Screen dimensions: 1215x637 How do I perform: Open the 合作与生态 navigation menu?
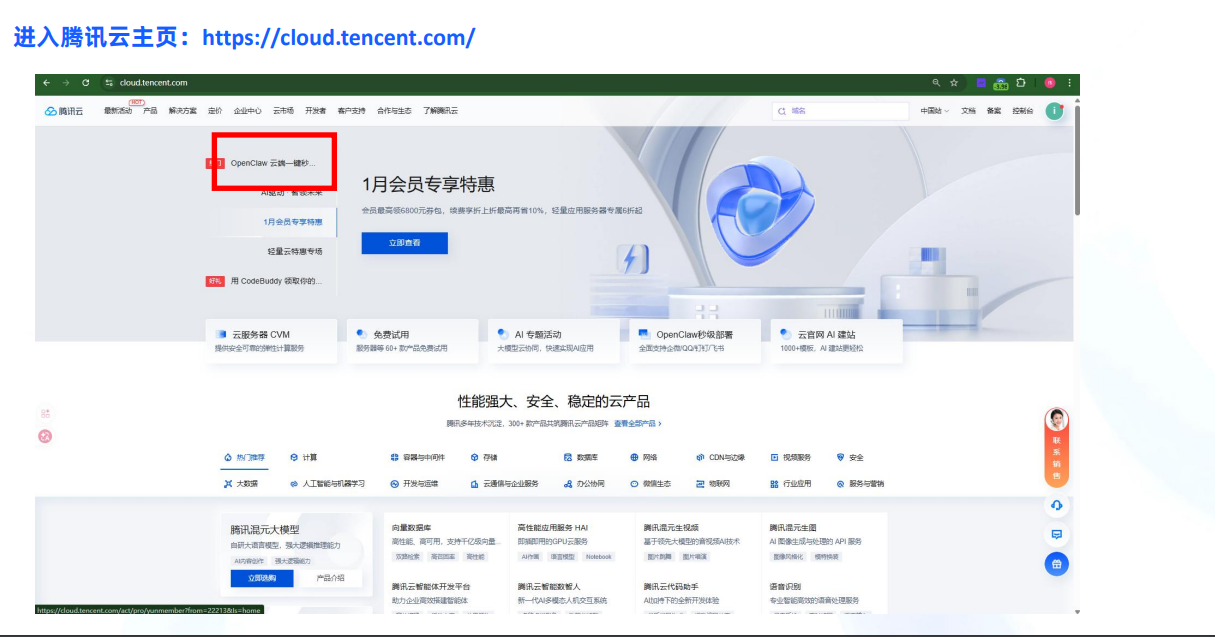click(394, 111)
